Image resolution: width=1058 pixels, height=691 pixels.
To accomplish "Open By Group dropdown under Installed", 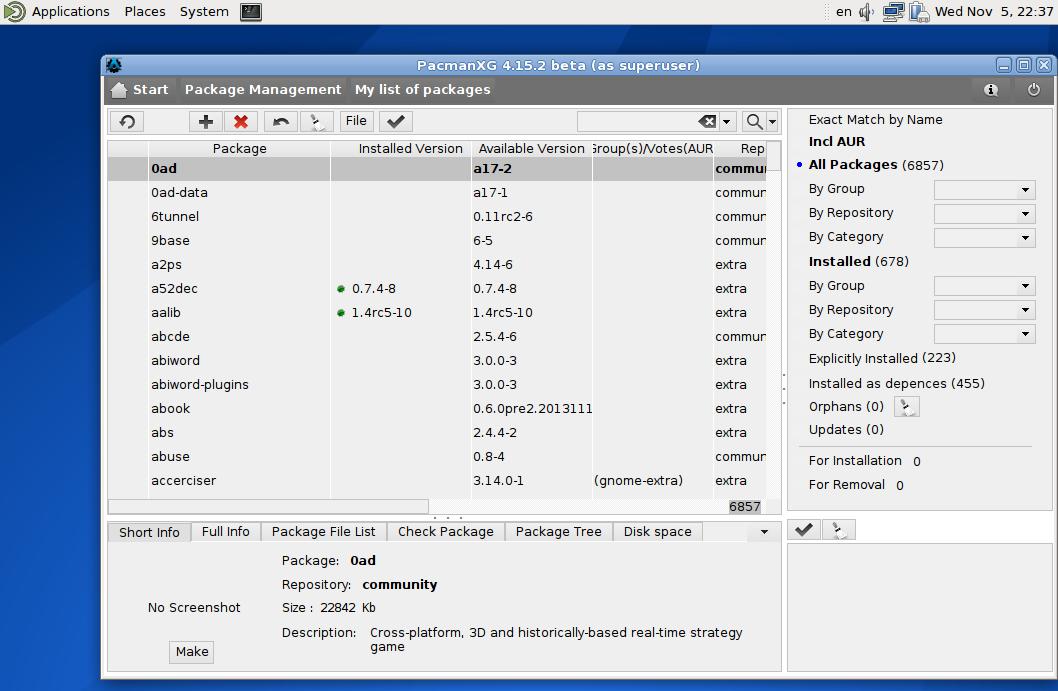I will pos(984,287).
